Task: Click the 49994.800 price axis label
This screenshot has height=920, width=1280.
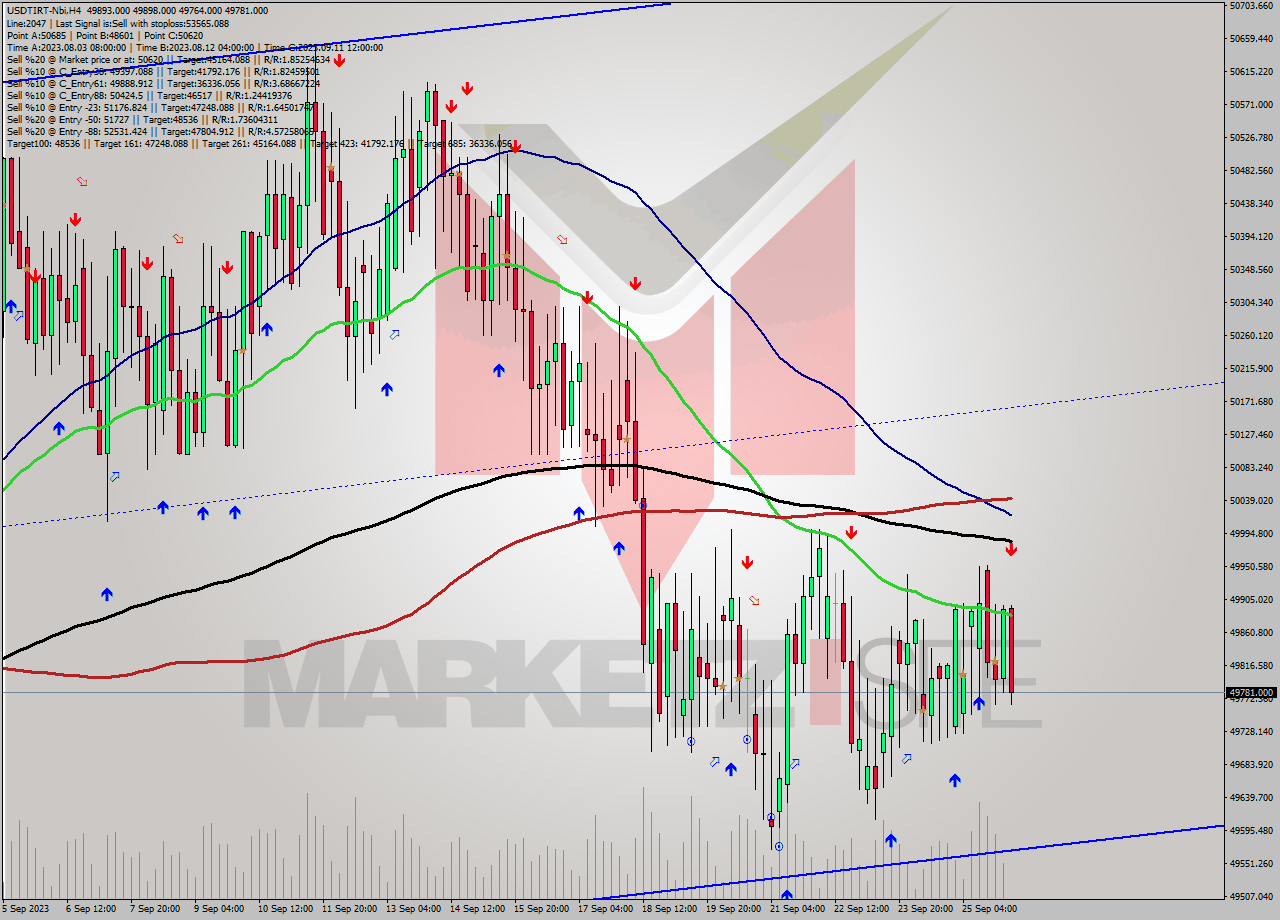Action: [1251, 533]
